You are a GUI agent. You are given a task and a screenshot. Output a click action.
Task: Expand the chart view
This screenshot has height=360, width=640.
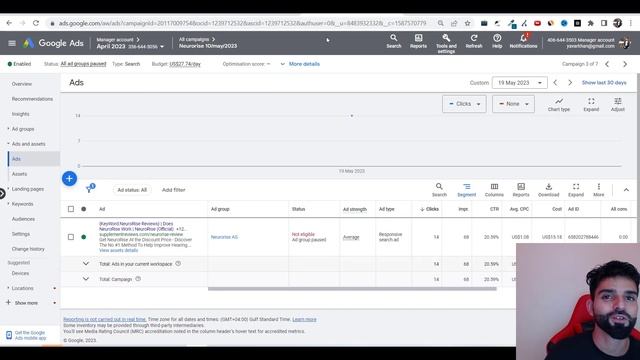[x=591, y=104]
